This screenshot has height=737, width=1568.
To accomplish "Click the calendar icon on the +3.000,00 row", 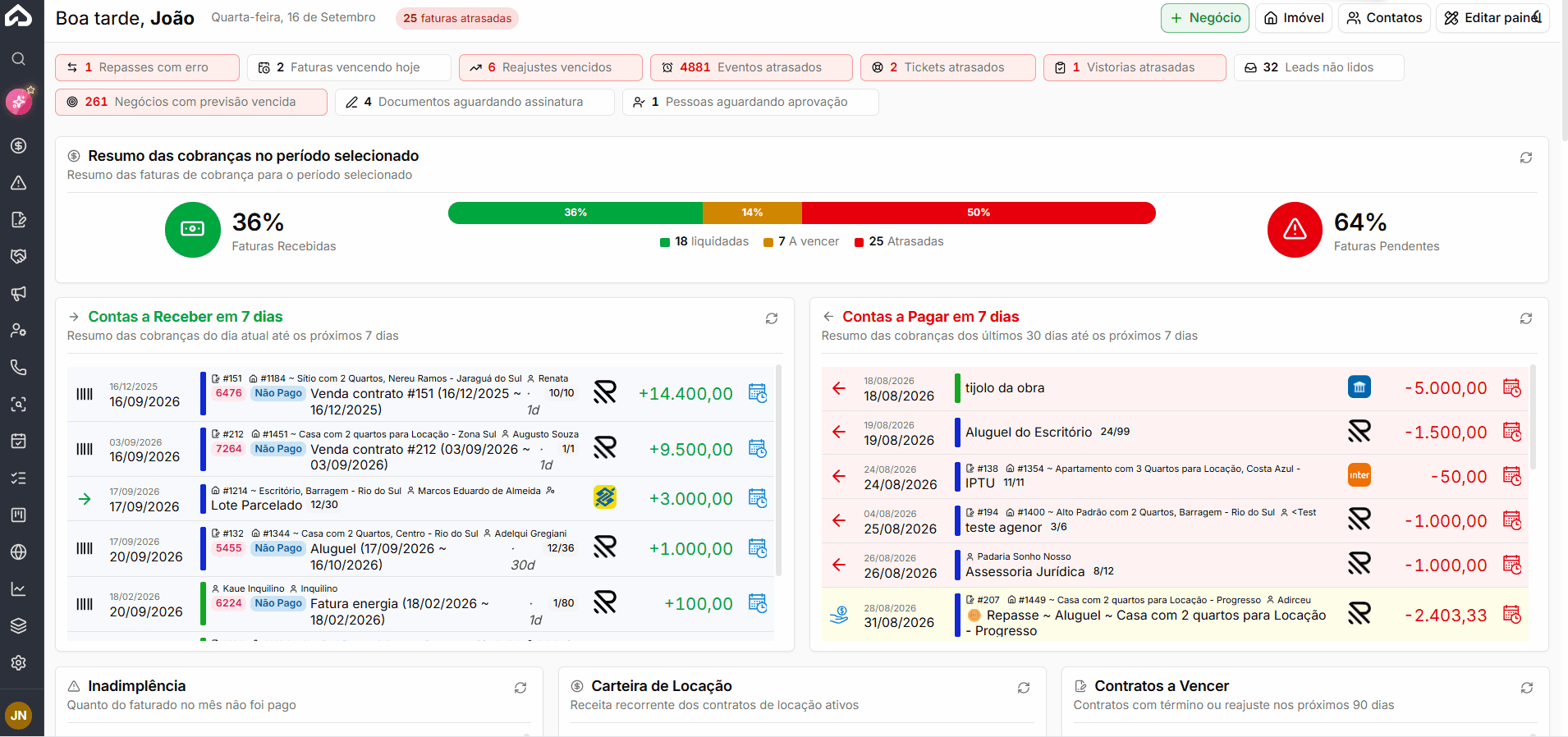I will [758, 498].
